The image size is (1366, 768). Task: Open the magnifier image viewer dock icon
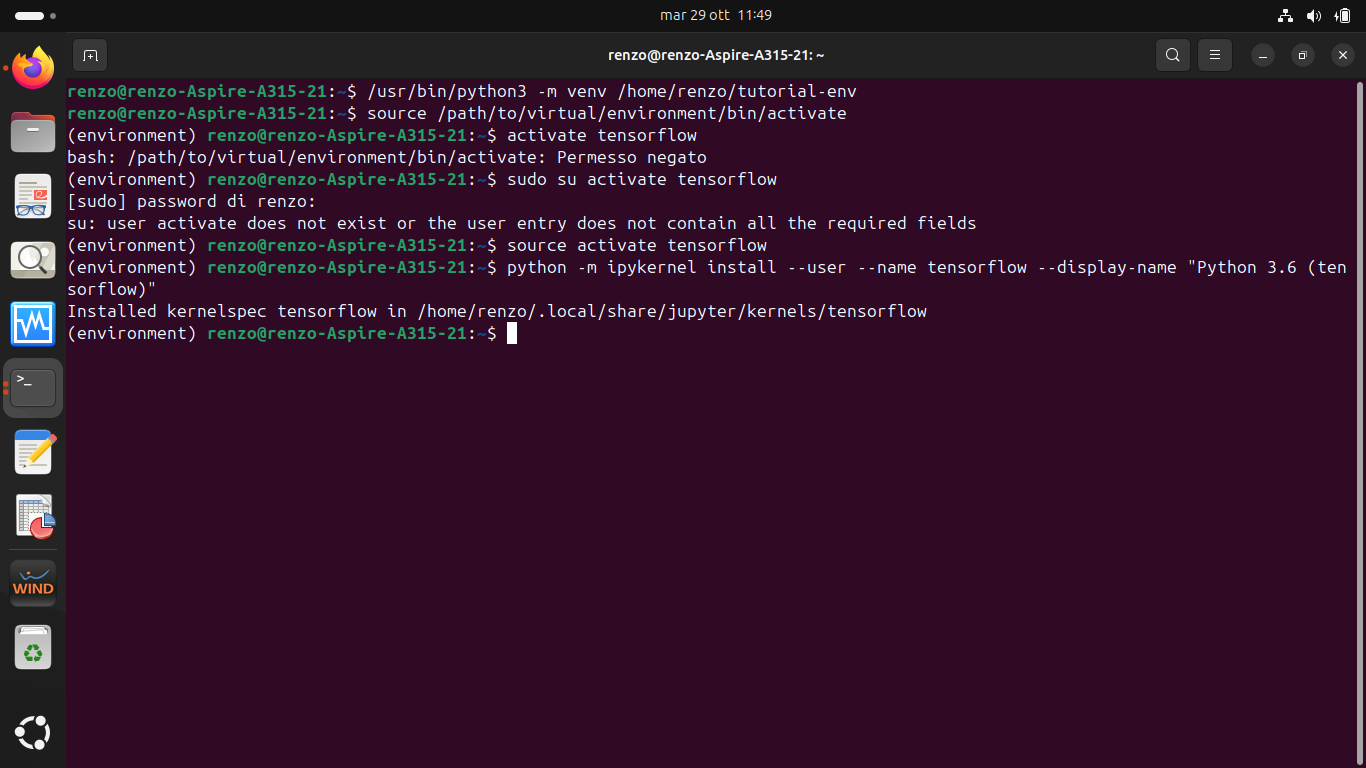coord(33,260)
